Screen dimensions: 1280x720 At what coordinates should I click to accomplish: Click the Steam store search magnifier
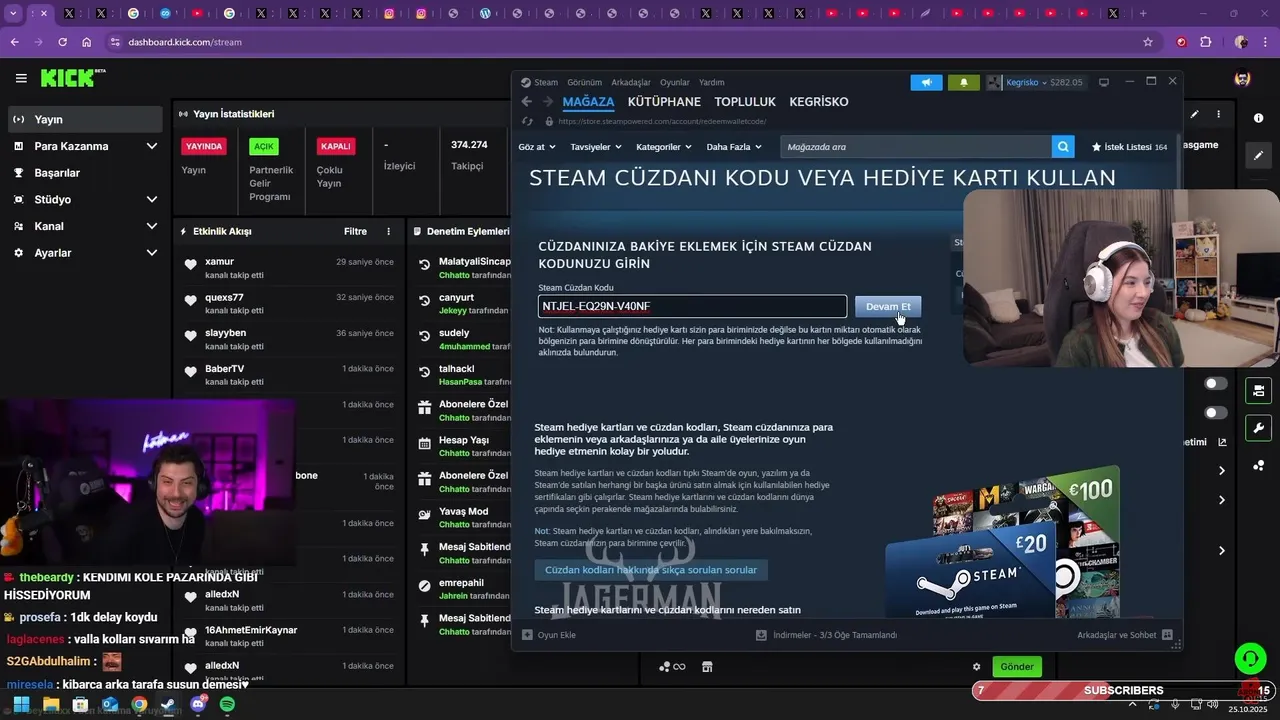click(x=1063, y=147)
